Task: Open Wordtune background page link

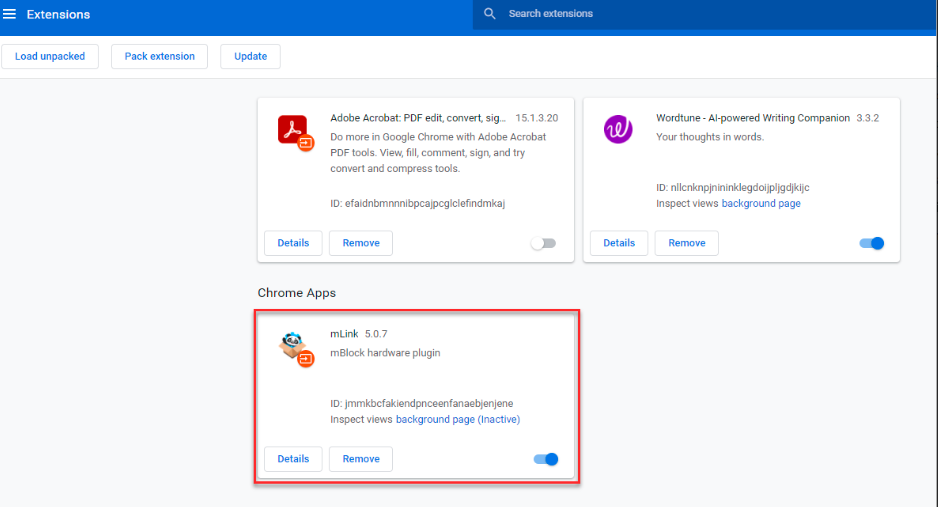Action: (x=761, y=203)
